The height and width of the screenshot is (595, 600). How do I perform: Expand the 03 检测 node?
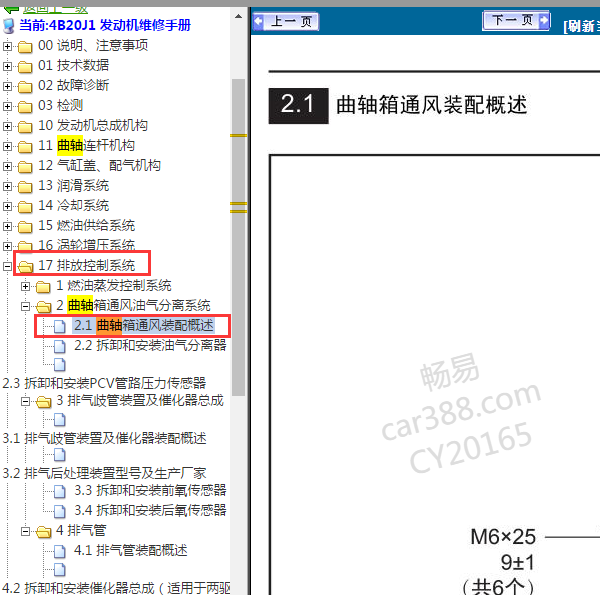[7, 106]
